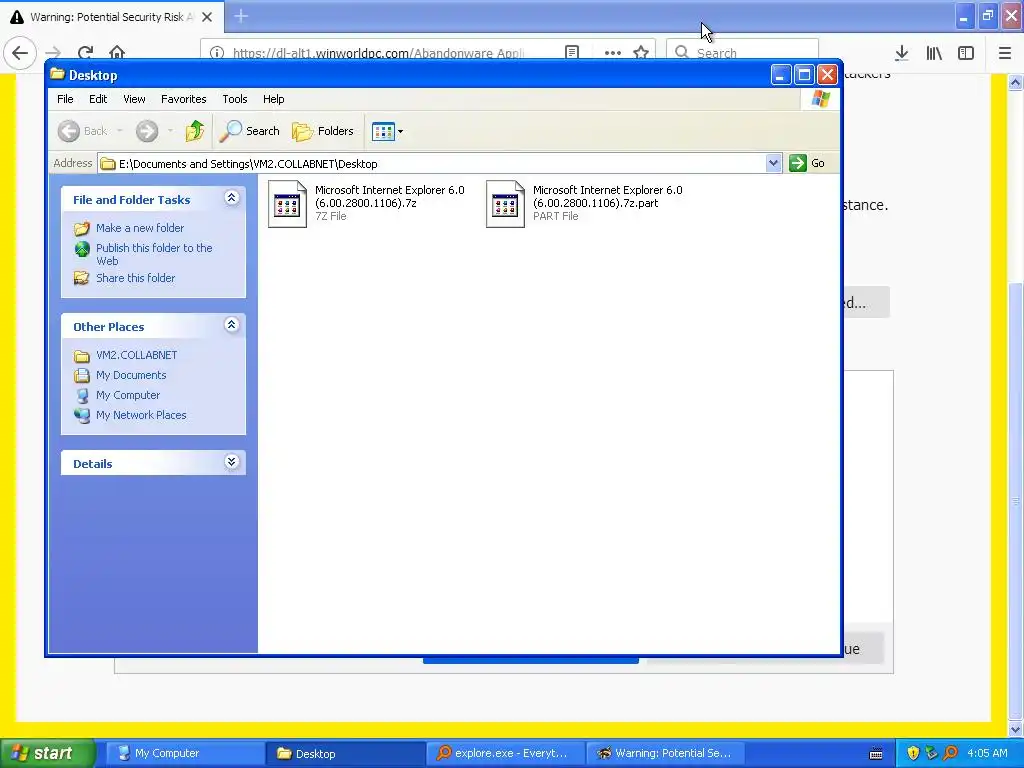Click the Firefox page scrollbar up arrow
This screenshot has height=768, width=1024.
1015,82
